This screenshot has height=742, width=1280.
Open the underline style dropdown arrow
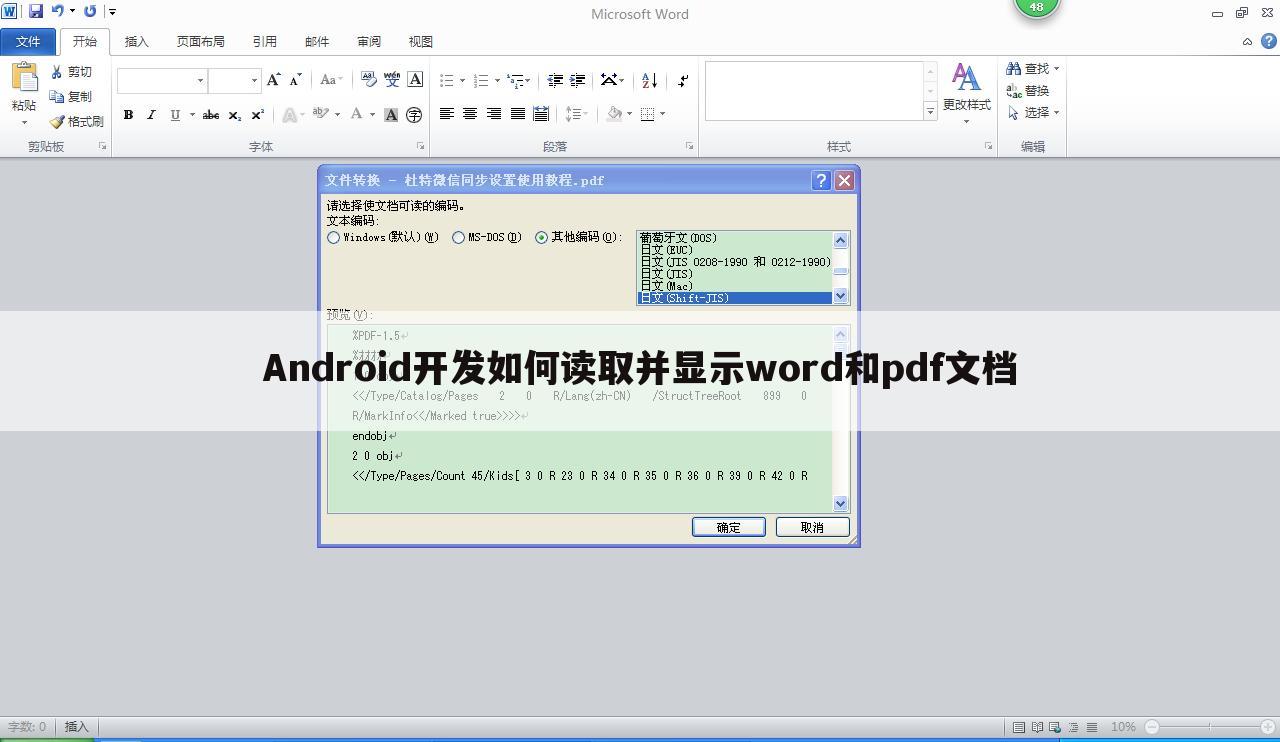(192, 114)
